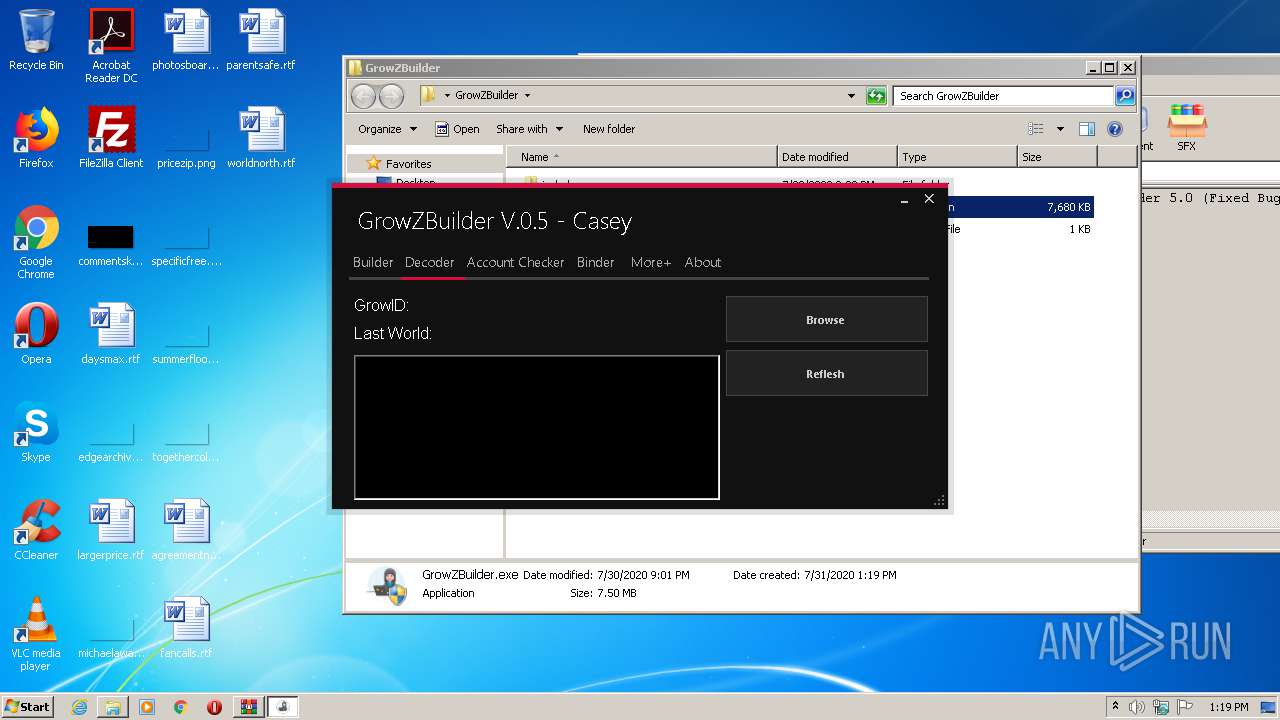Viewport: 1280px width, 720px height.
Task: Select parentsafe.rtf desktop file
Action: (261, 41)
